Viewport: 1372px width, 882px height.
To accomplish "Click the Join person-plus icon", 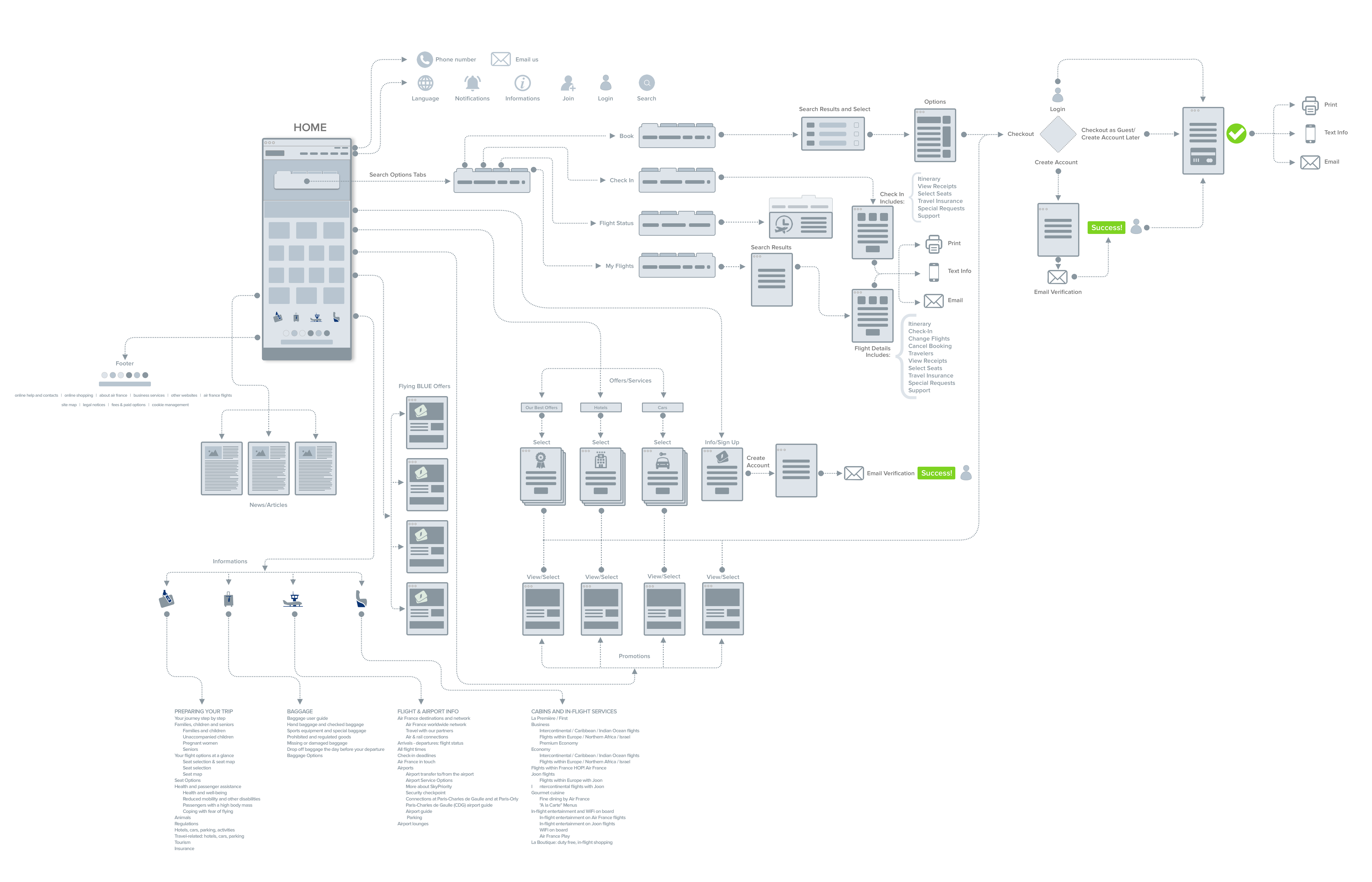I will point(568,83).
